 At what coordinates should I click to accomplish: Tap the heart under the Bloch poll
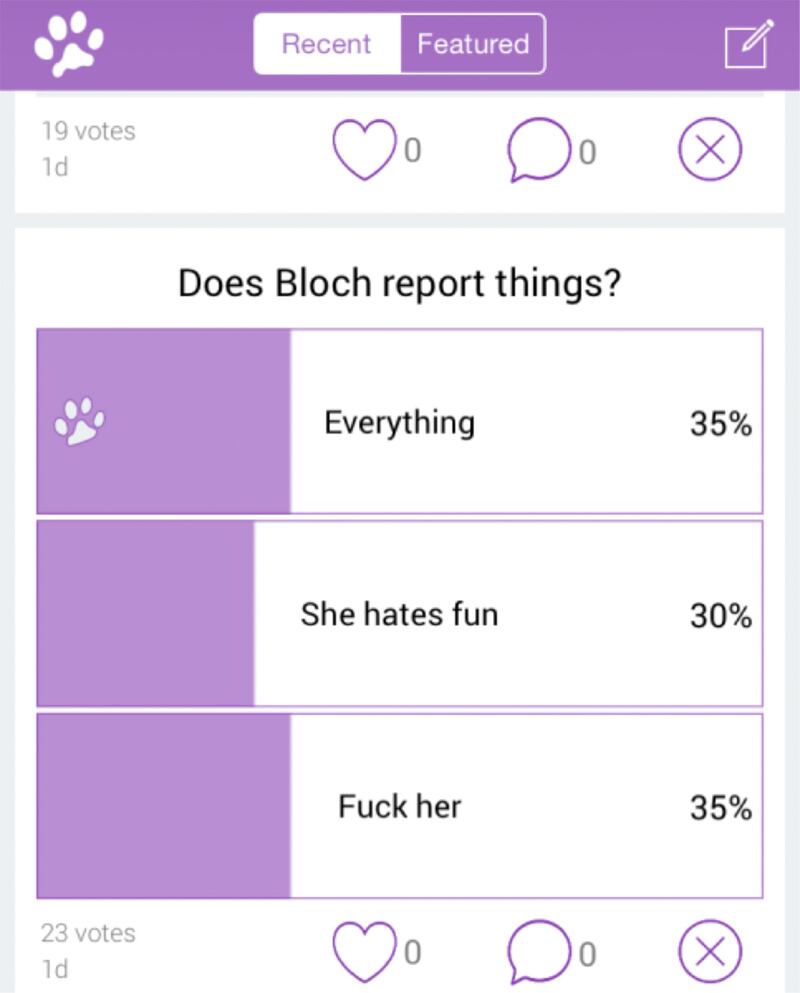pos(364,951)
